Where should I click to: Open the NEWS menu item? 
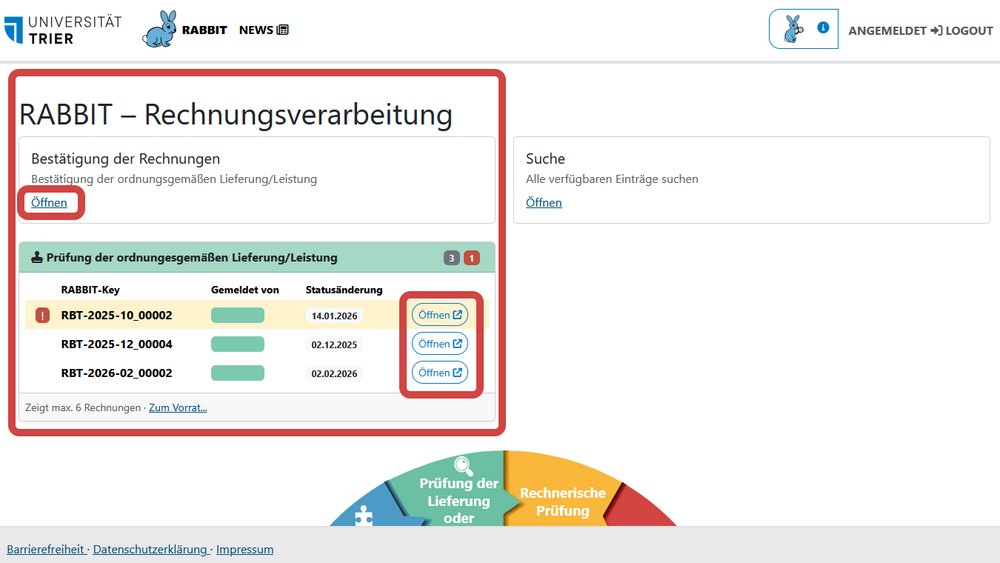coord(263,30)
